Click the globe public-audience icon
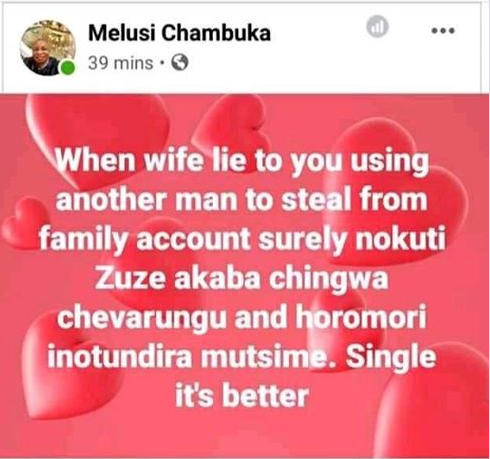Image resolution: width=490 pixels, height=459 pixels. pos(180,62)
